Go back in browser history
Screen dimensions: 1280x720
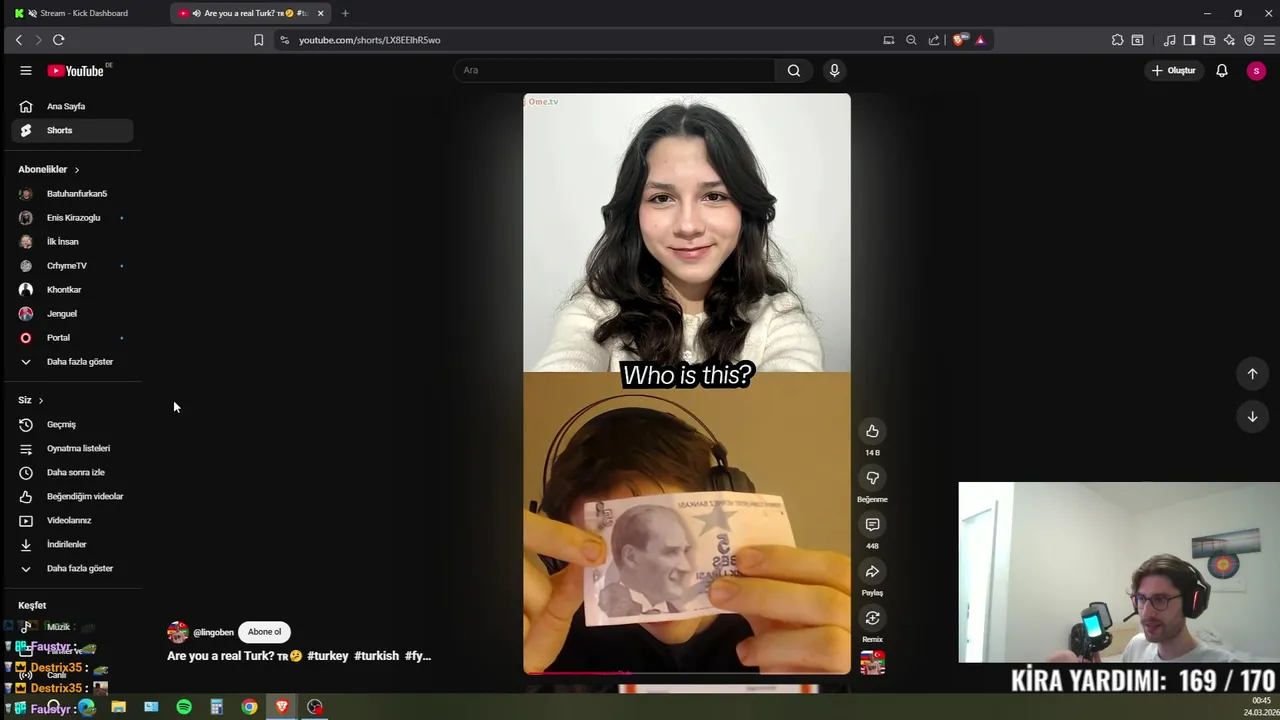pyautogui.click(x=18, y=40)
